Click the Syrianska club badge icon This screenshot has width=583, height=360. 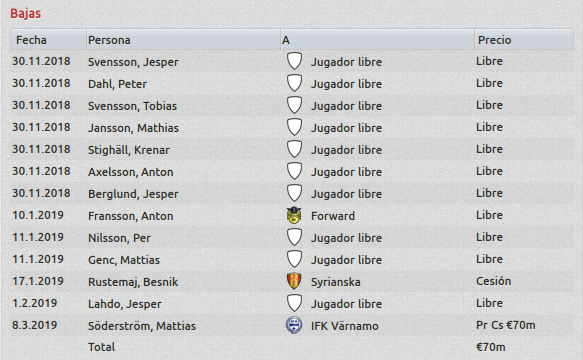(x=294, y=281)
